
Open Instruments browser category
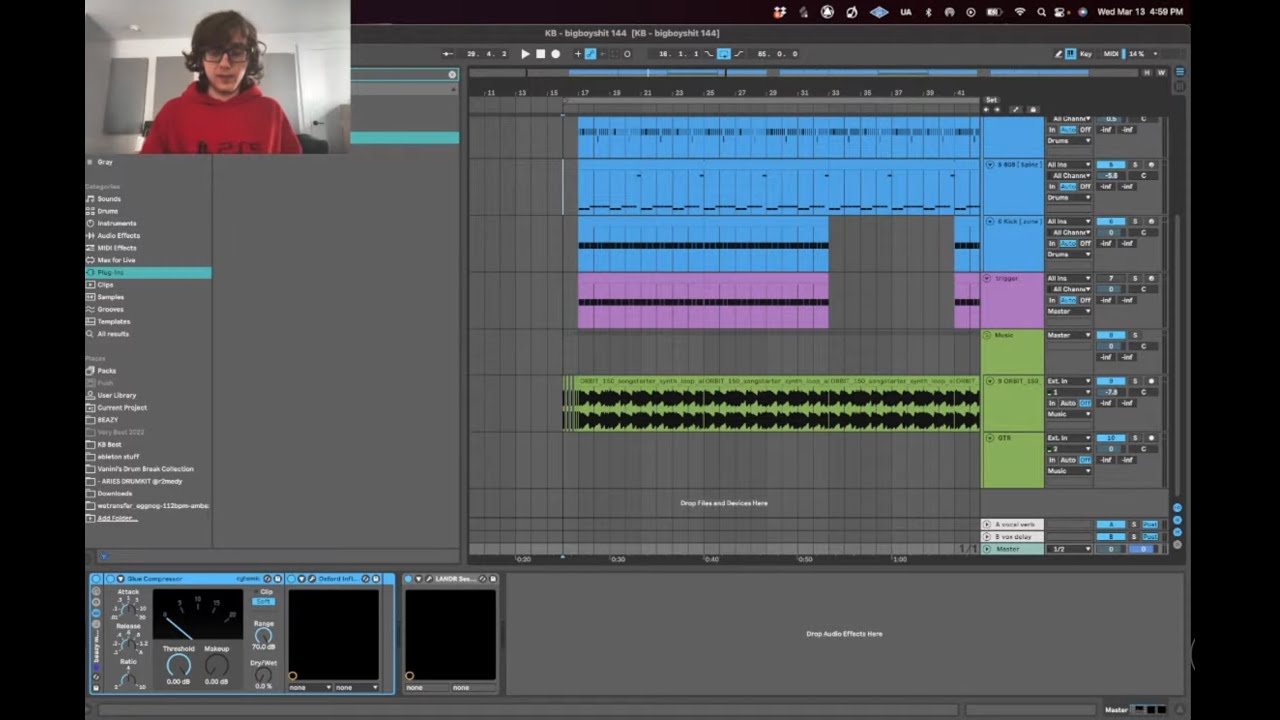[117, 223]
